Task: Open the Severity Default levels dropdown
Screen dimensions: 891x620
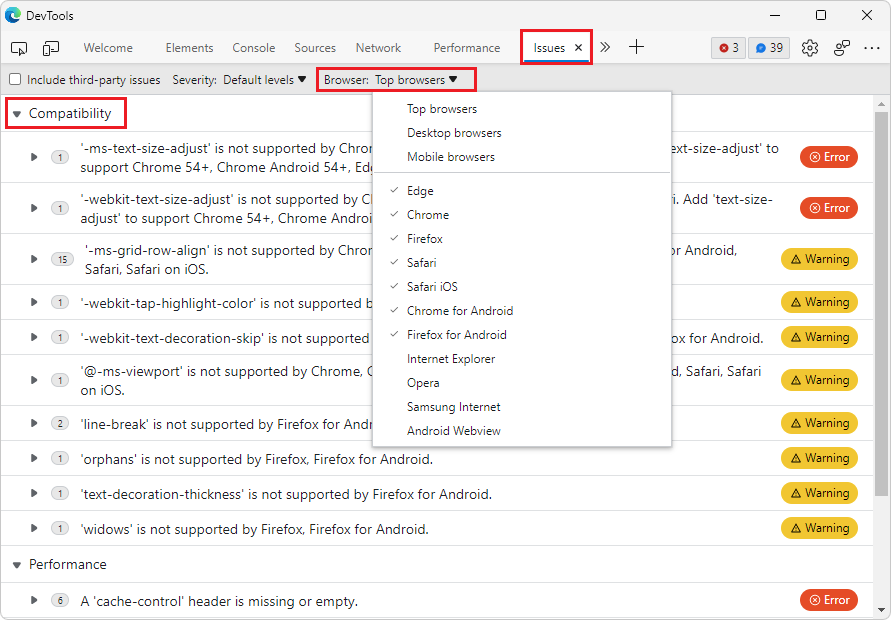Action: pos(264,79)
